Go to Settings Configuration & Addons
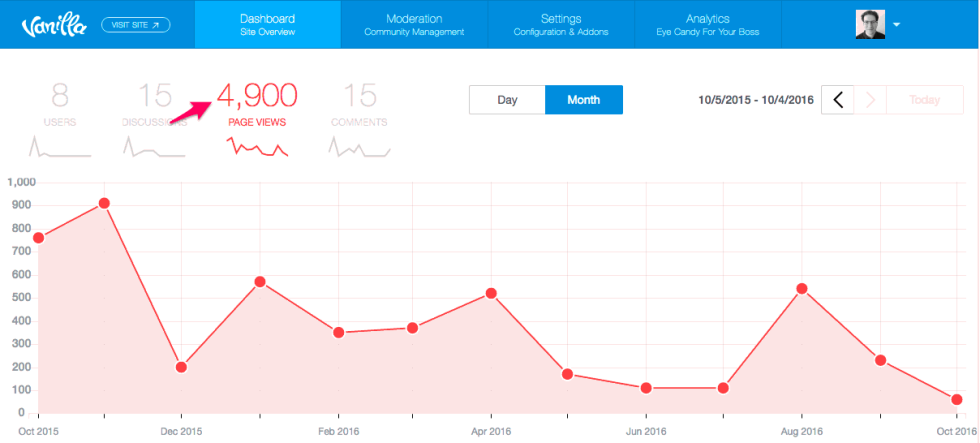Image resolution: width=980 pixels, height=443 pixels. coord(560,25)
